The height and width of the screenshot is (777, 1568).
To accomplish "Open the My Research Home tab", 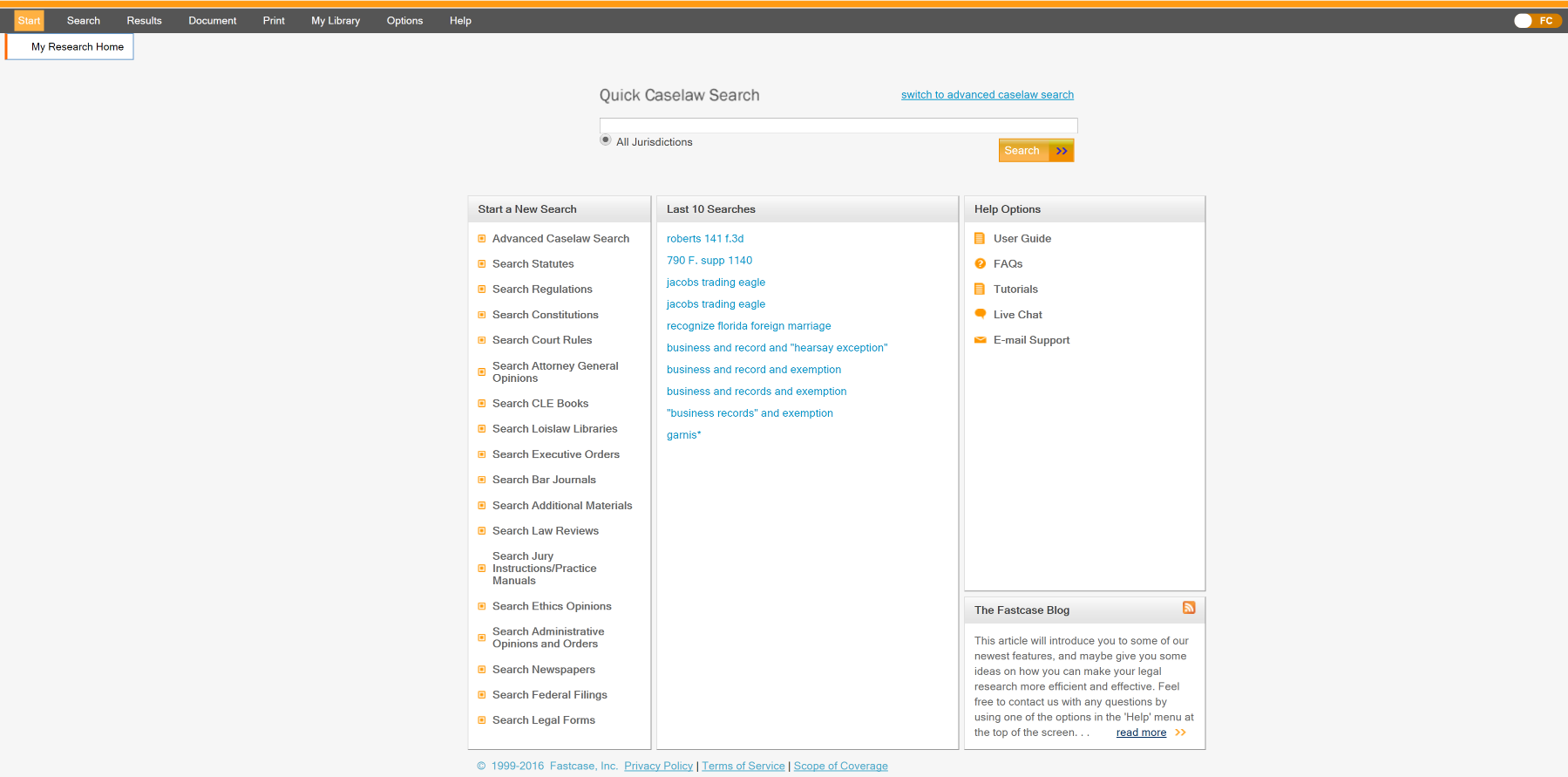I will [x=77, y=47].
